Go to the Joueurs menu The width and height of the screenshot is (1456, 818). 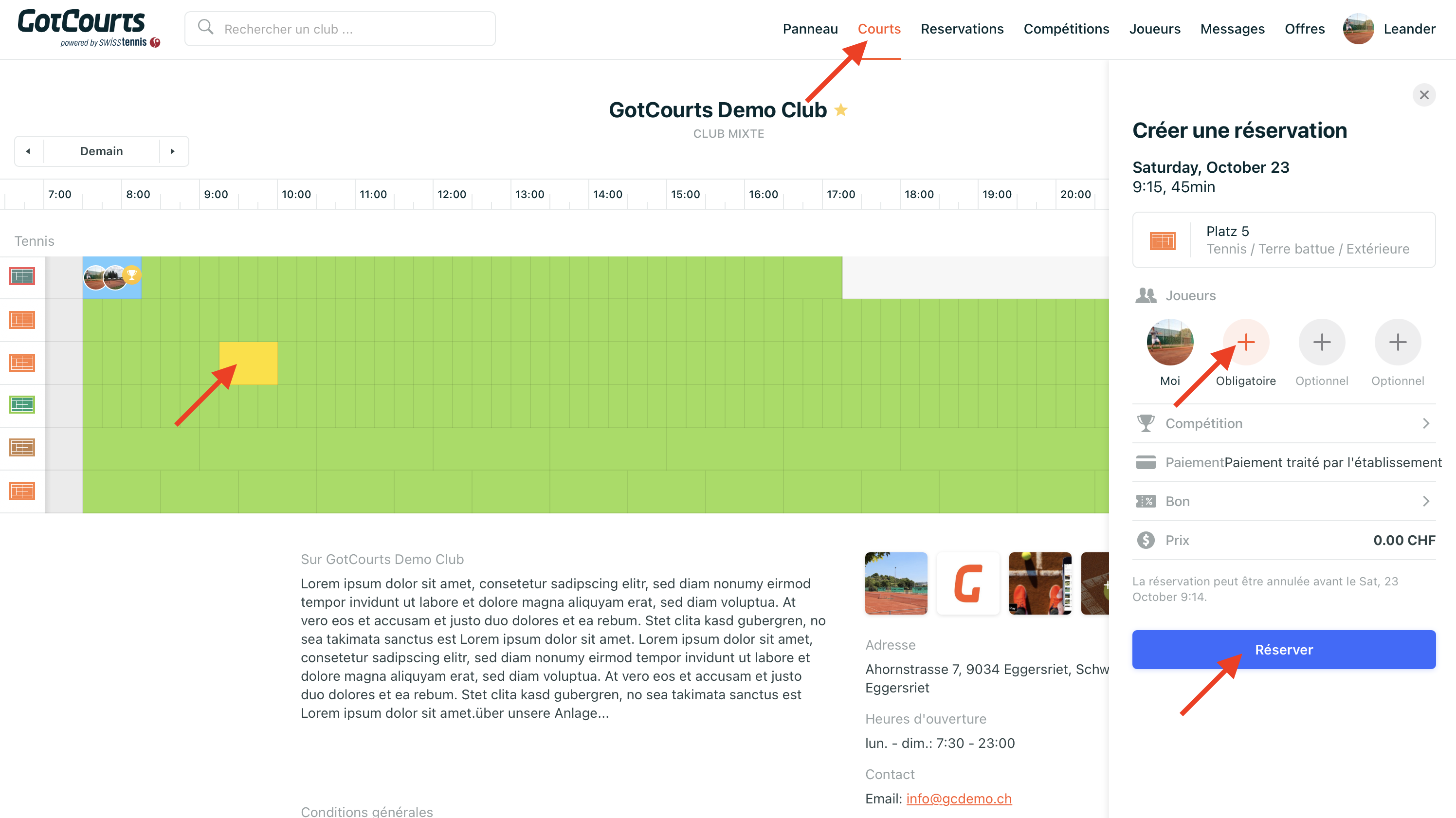pyautogui.click(x=1155, y=29)
